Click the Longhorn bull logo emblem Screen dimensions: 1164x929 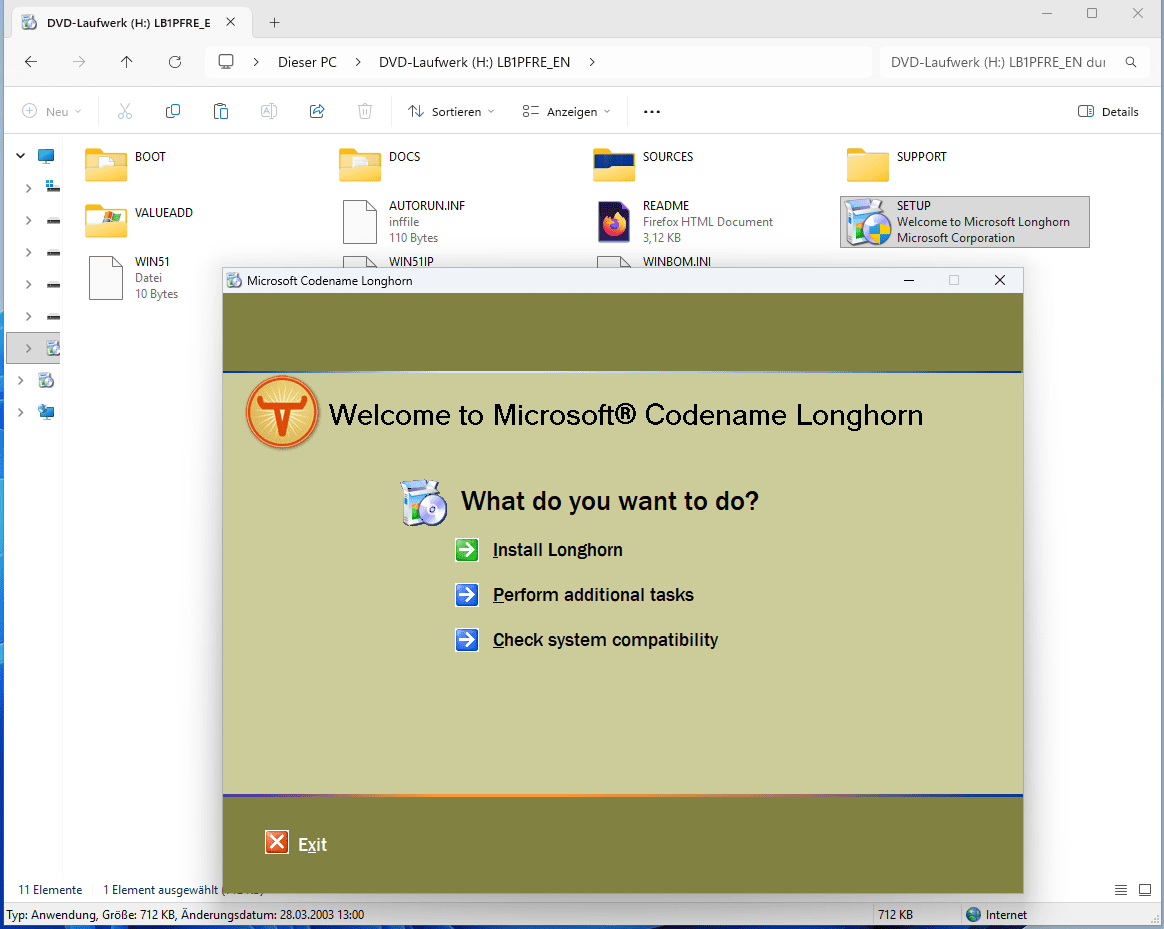click(282, 413)
